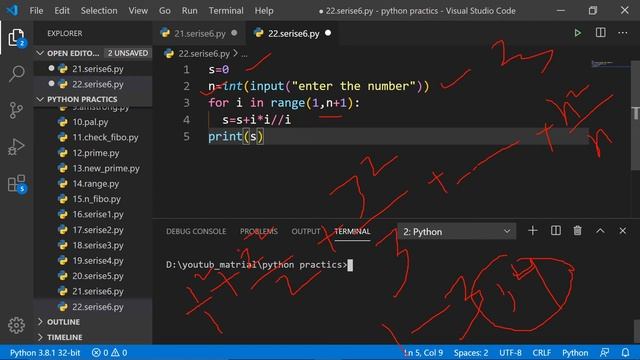Click the feedback icon in status bar
This screenshot has width=640, height=360.
604,352
